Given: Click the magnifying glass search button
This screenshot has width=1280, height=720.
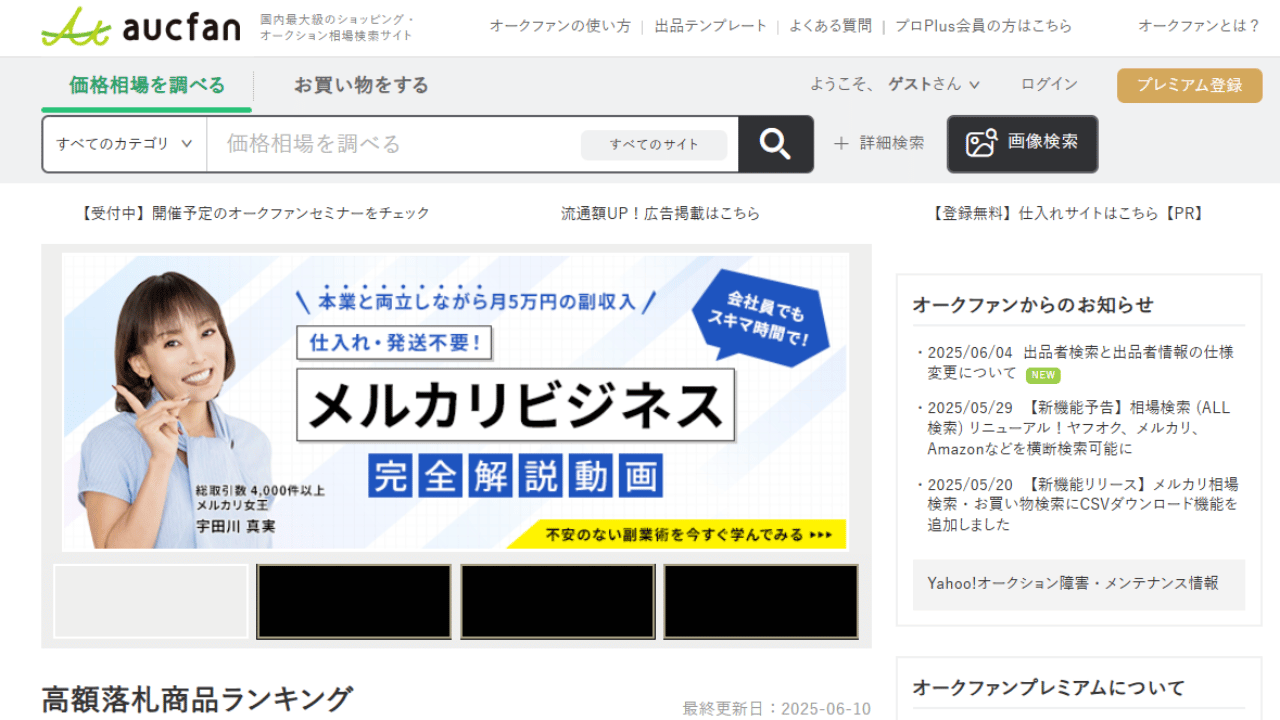Looking at the screenshot, I should (x=775, y=144).
